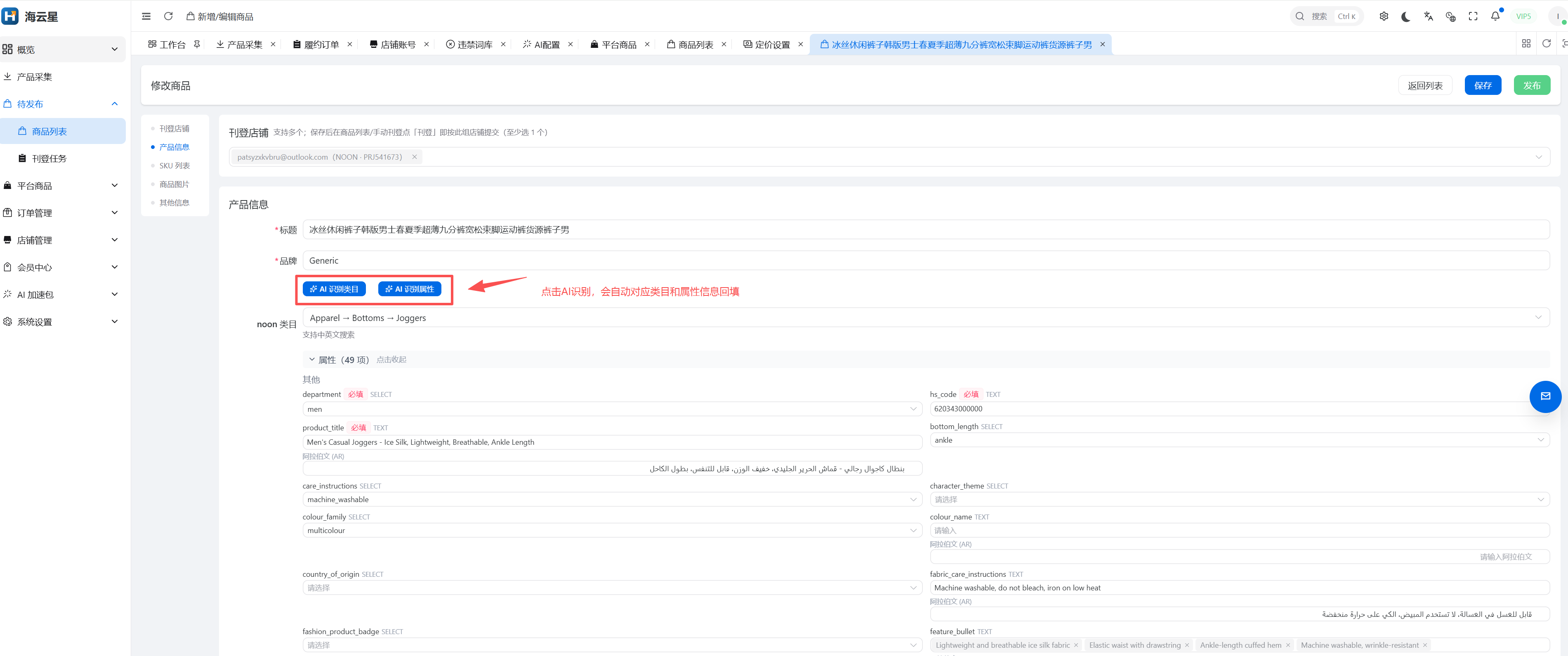Open the bottom_length ankle dropdown
Viewport: 1568px width, 656px height.
1239,440
